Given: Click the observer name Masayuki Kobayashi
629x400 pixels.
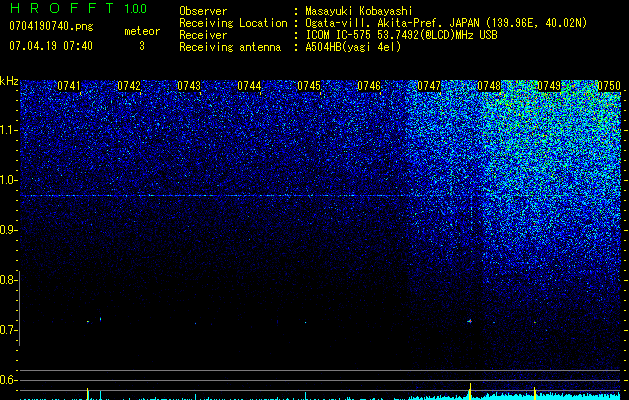Looking at the screenshot, I should tap(359, 11).
